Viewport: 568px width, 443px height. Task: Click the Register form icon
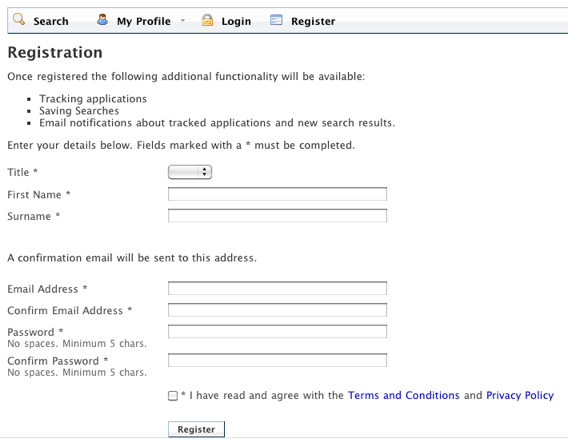click(x=276, y=20)
